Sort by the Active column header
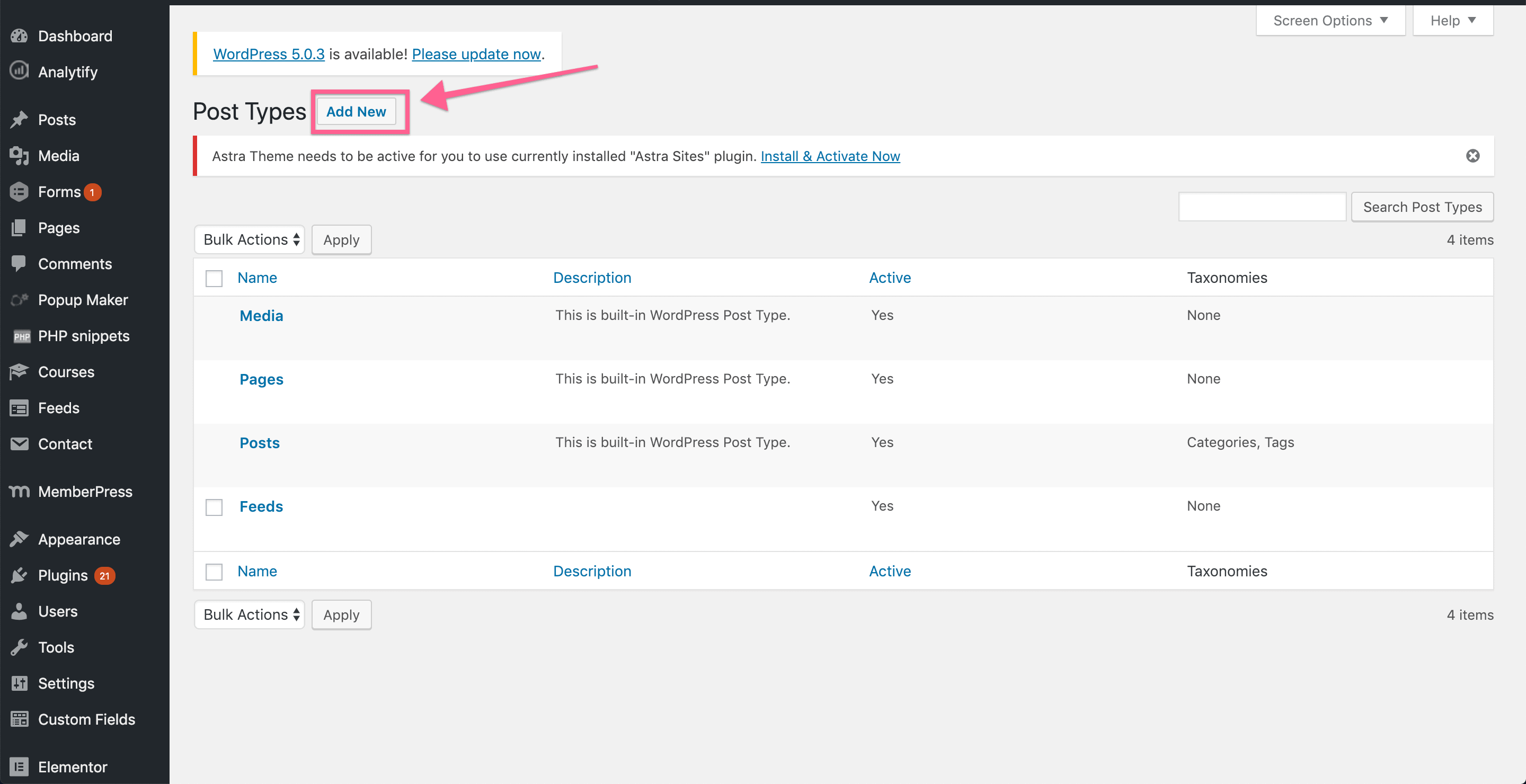The height and width of the screenshot is (784, 1526). [890, 278]
